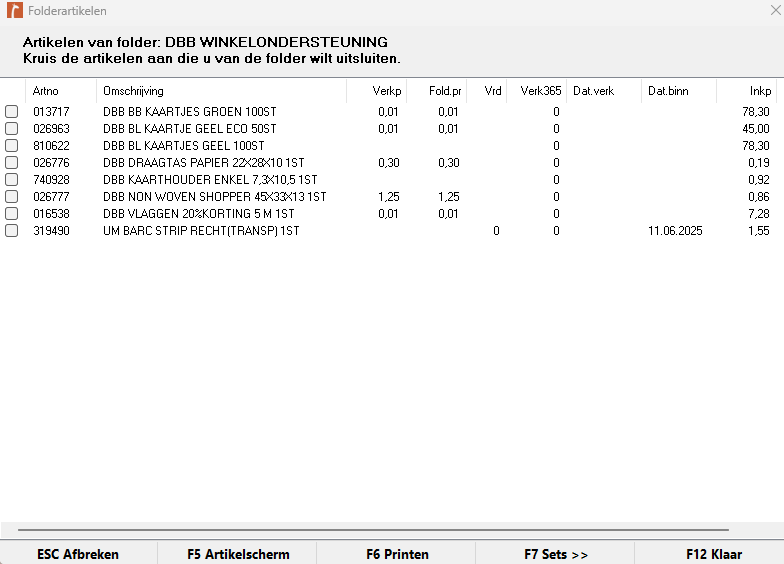Check the DBB KAARTHOUDER ENKEL checkbox
784x564 pixels.
coord(12,180)
